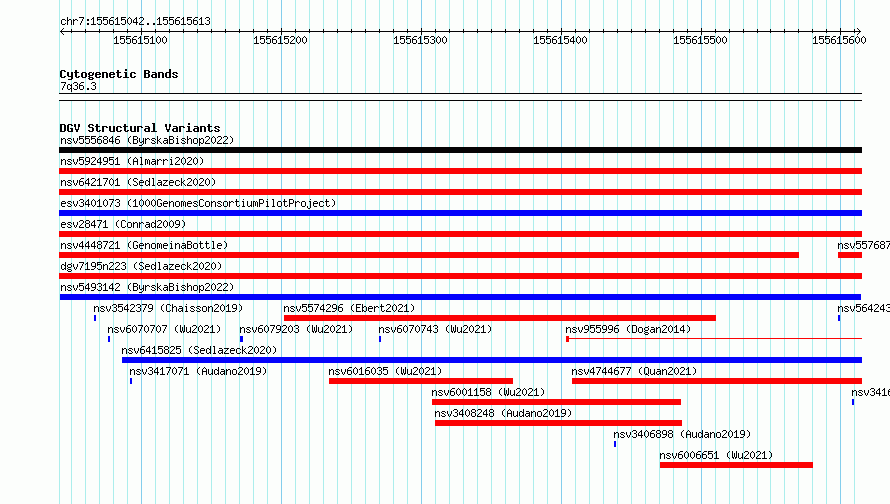Click ruler position 155615200
Image resolution: width=890 pixels, height=504 pixels.
coord(280,40)
